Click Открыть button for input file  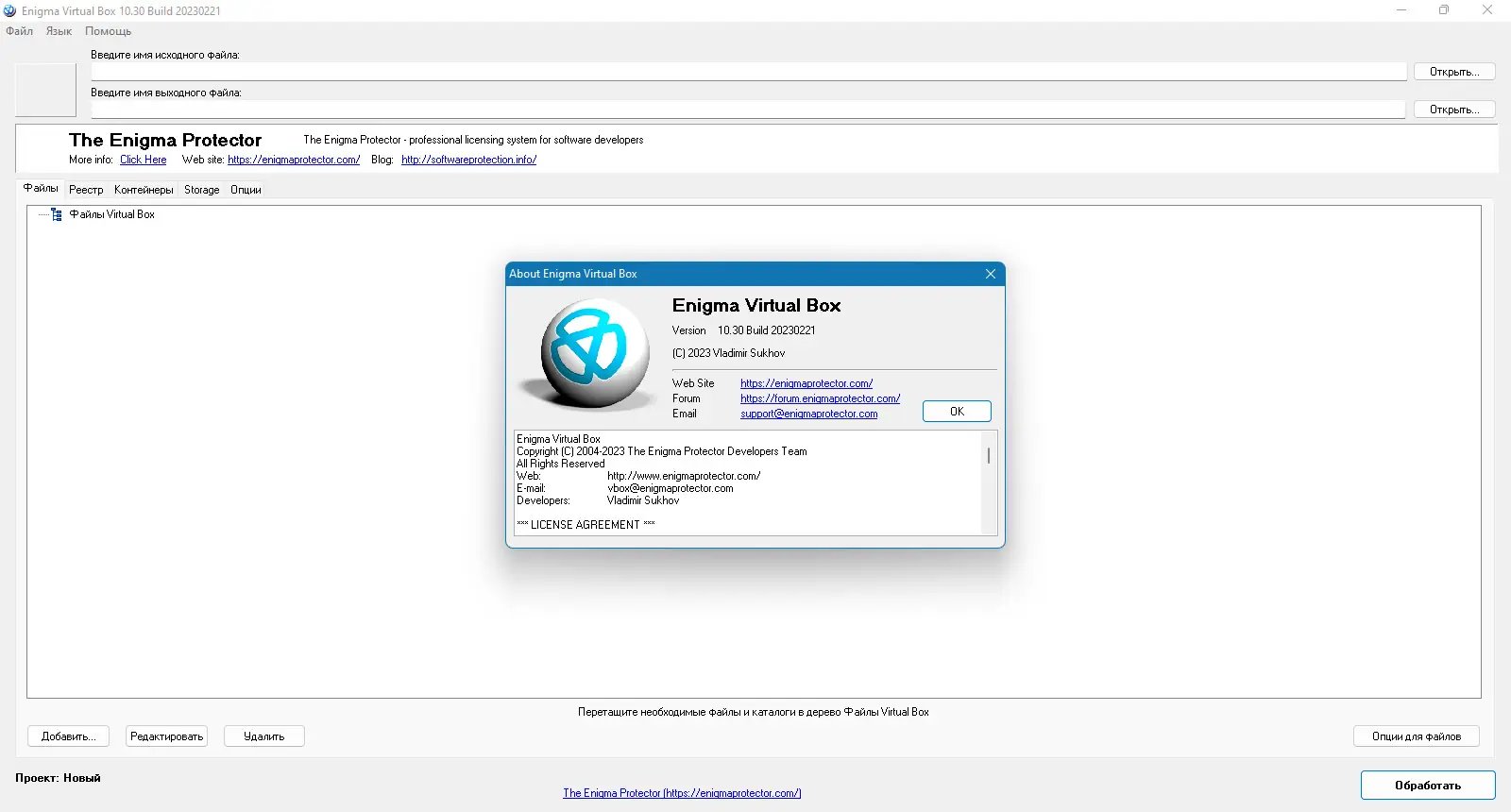click(x=1454, y=72)
